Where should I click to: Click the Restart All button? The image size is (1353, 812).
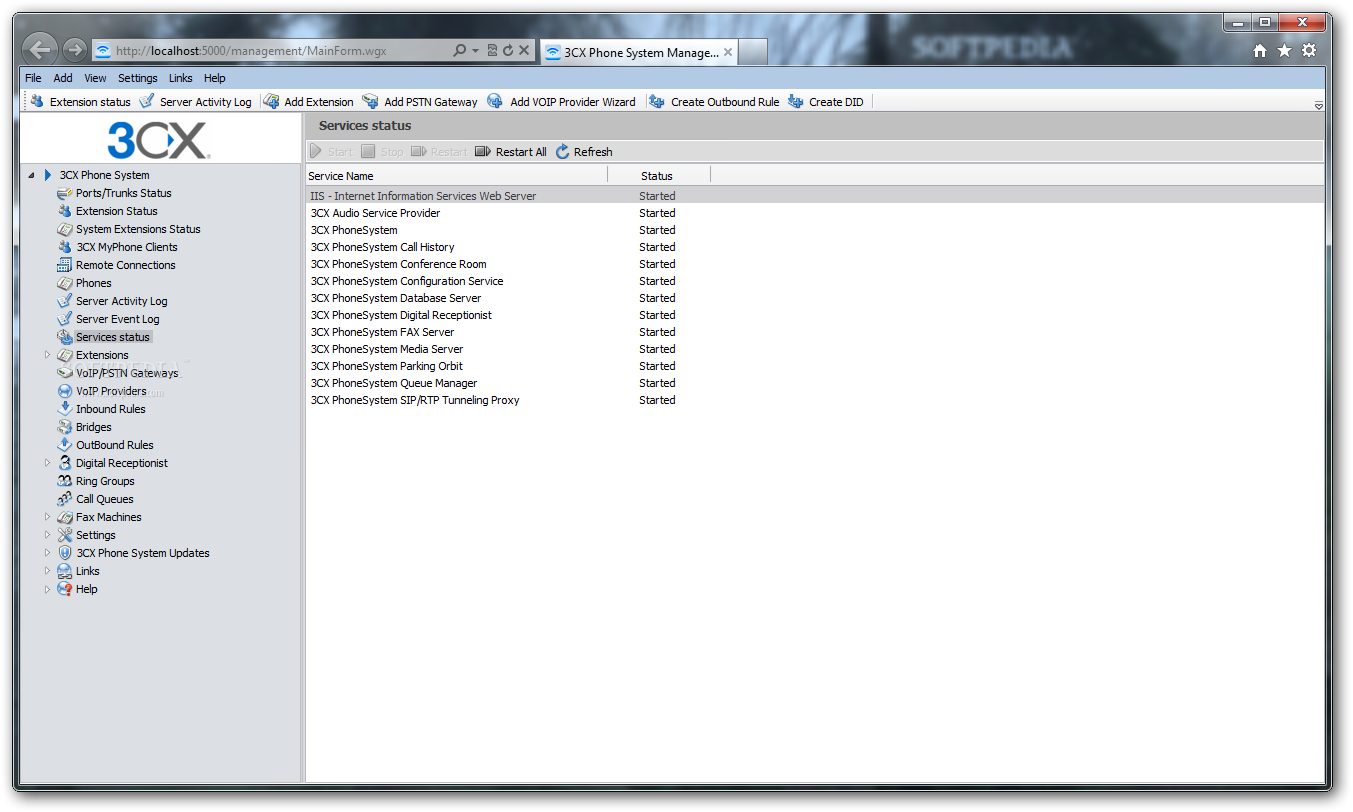(x=511, y=152)
